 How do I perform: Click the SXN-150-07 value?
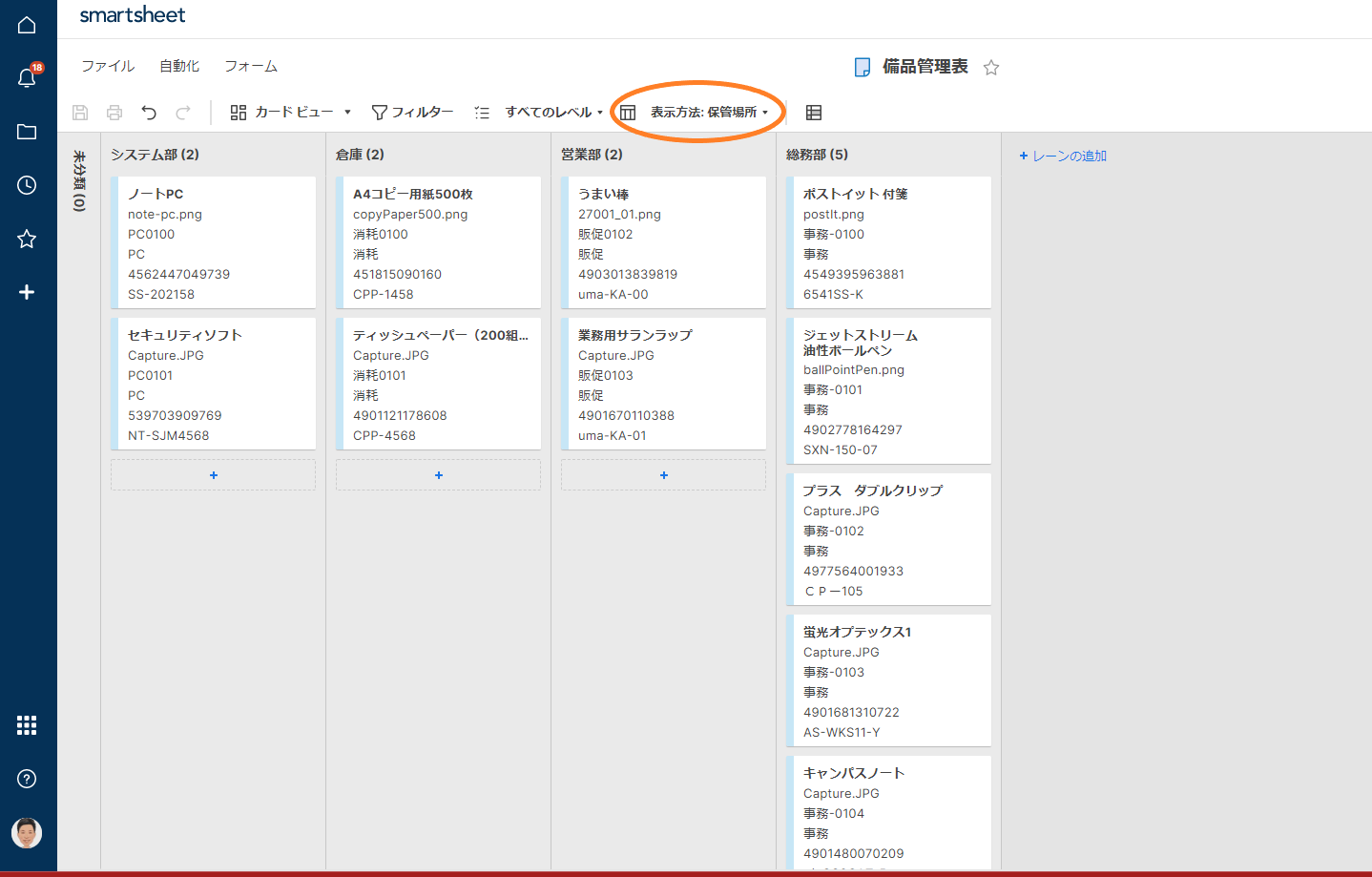click(x=841, y=450)
